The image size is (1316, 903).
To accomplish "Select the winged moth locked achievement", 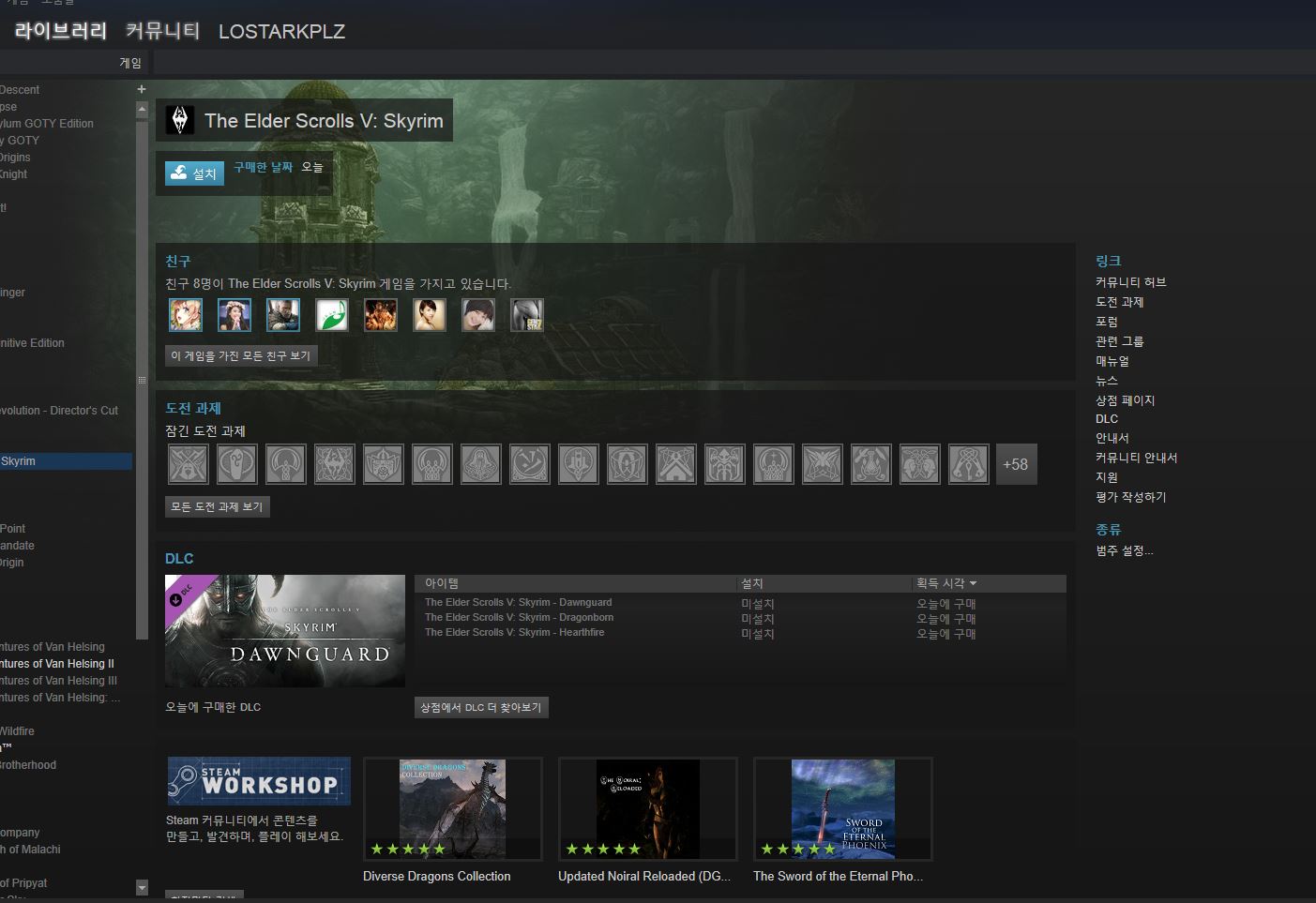I will [x=822, y=464].
